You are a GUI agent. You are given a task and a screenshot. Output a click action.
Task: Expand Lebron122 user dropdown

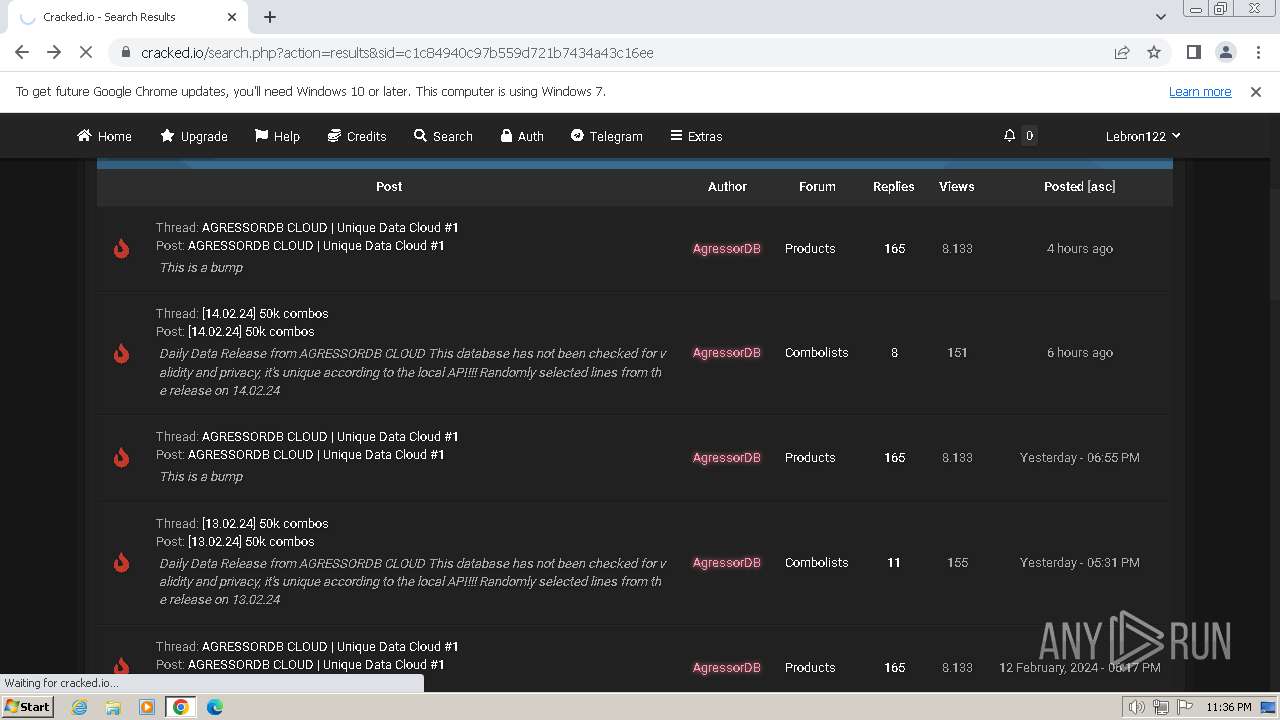click(1143, 136)
